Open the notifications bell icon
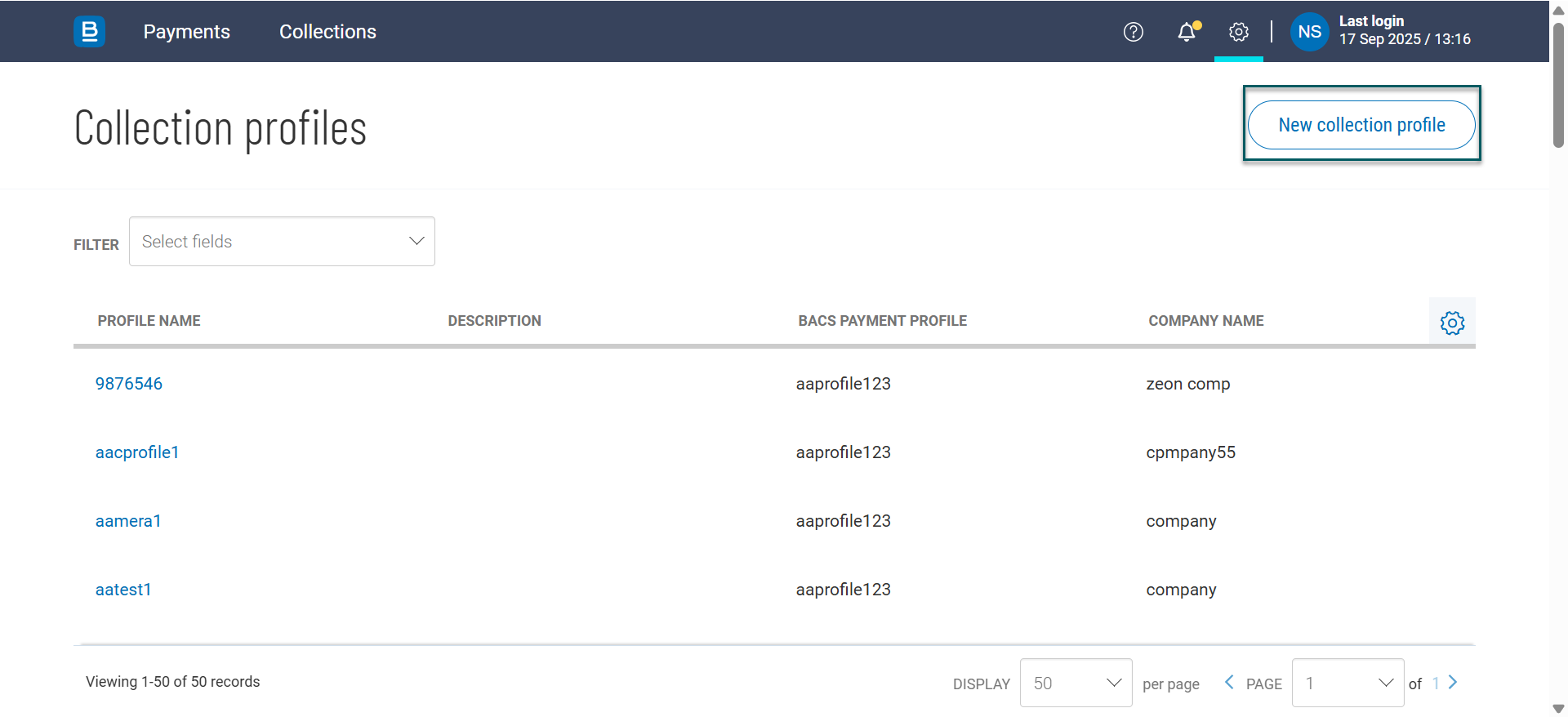The height and width of the screenshot is (717, 1568). pyautogui.click(x=1187, y=32)
